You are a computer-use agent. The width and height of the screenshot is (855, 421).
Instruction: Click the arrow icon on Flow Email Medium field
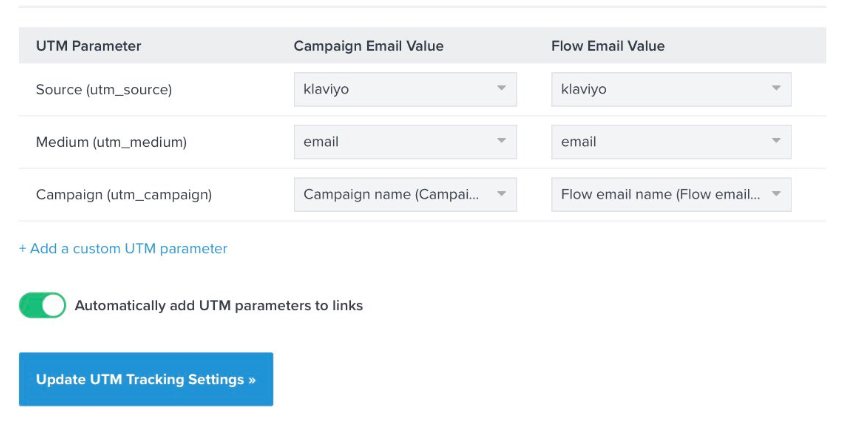776,141
